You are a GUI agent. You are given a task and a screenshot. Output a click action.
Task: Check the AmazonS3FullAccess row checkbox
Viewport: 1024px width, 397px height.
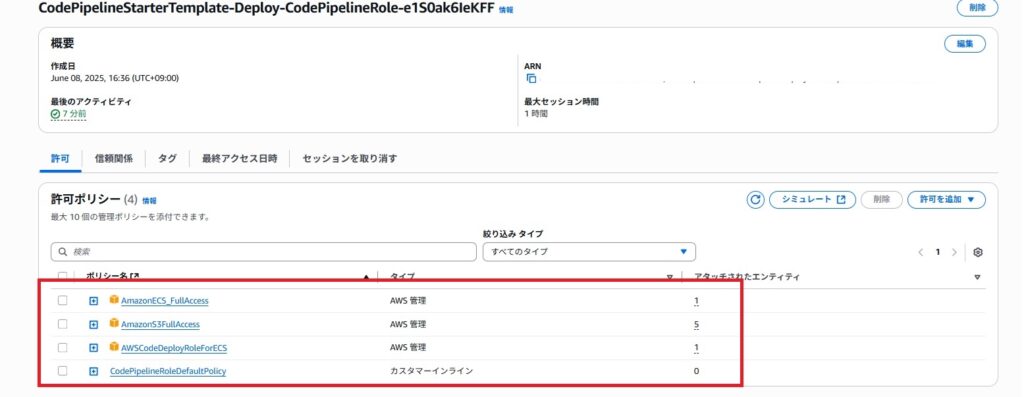point(62,324)
